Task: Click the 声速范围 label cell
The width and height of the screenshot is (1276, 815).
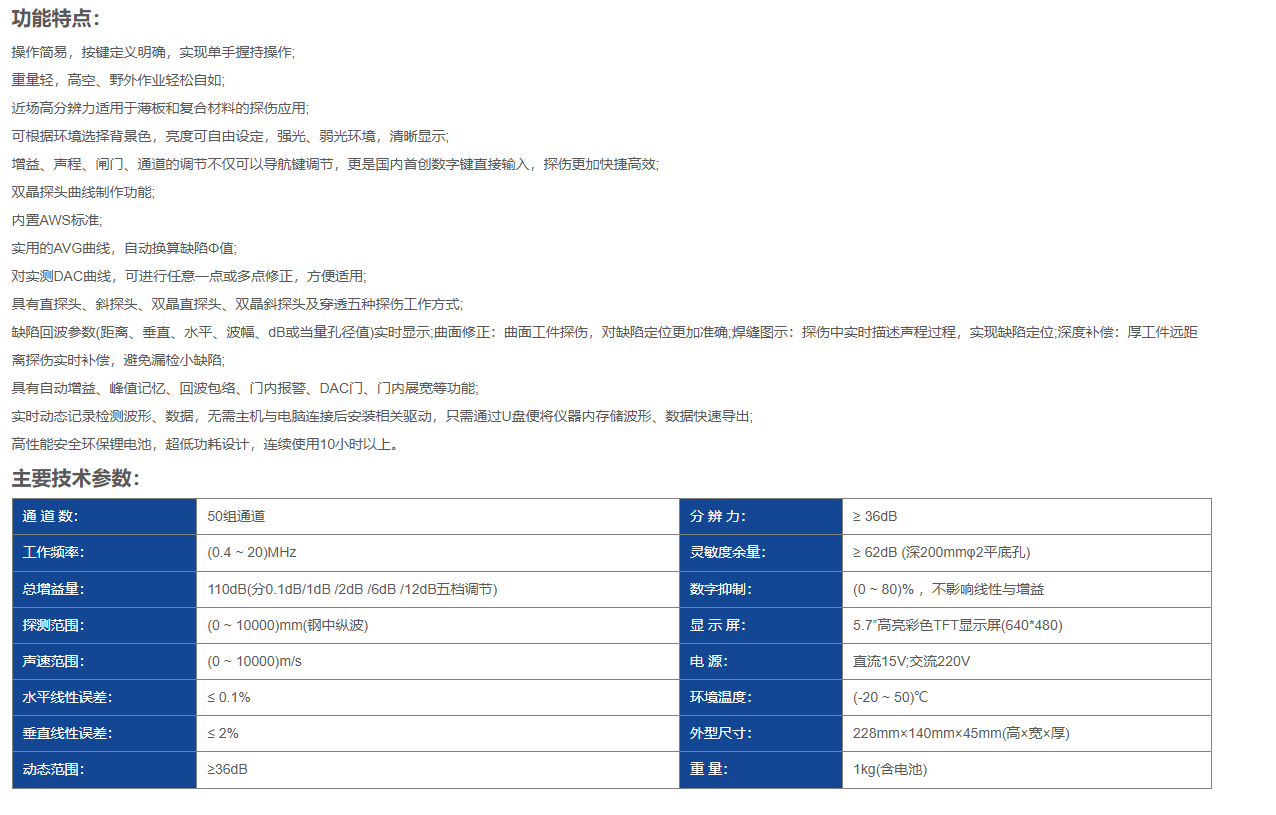Action: click(104, 661)
